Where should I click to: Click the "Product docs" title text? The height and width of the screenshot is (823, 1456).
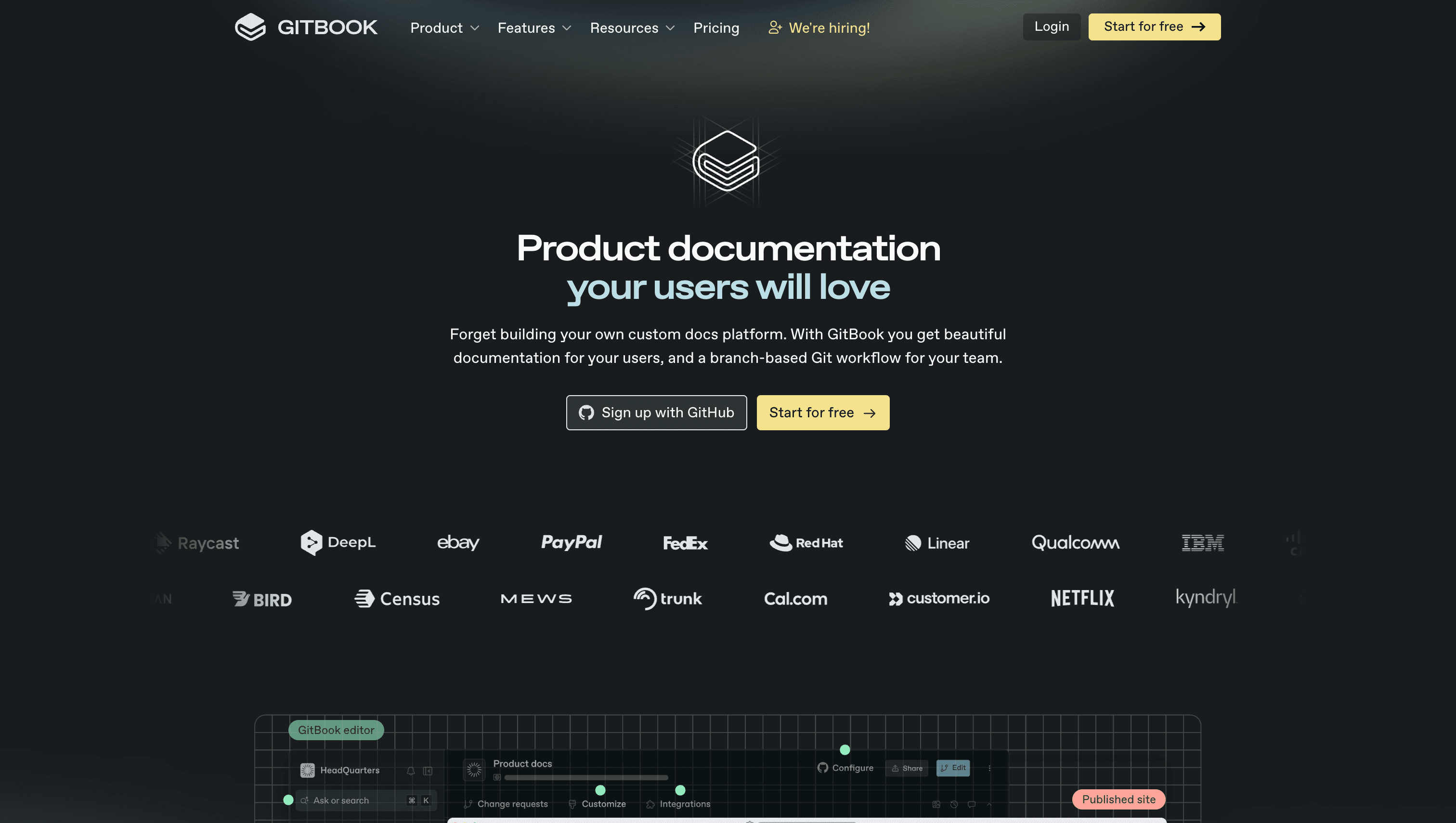coord(522,764)
